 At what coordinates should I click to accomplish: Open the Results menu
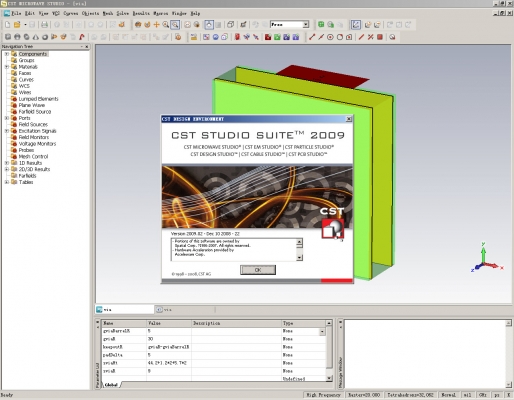pyautogui.click(x=141, y=13)
